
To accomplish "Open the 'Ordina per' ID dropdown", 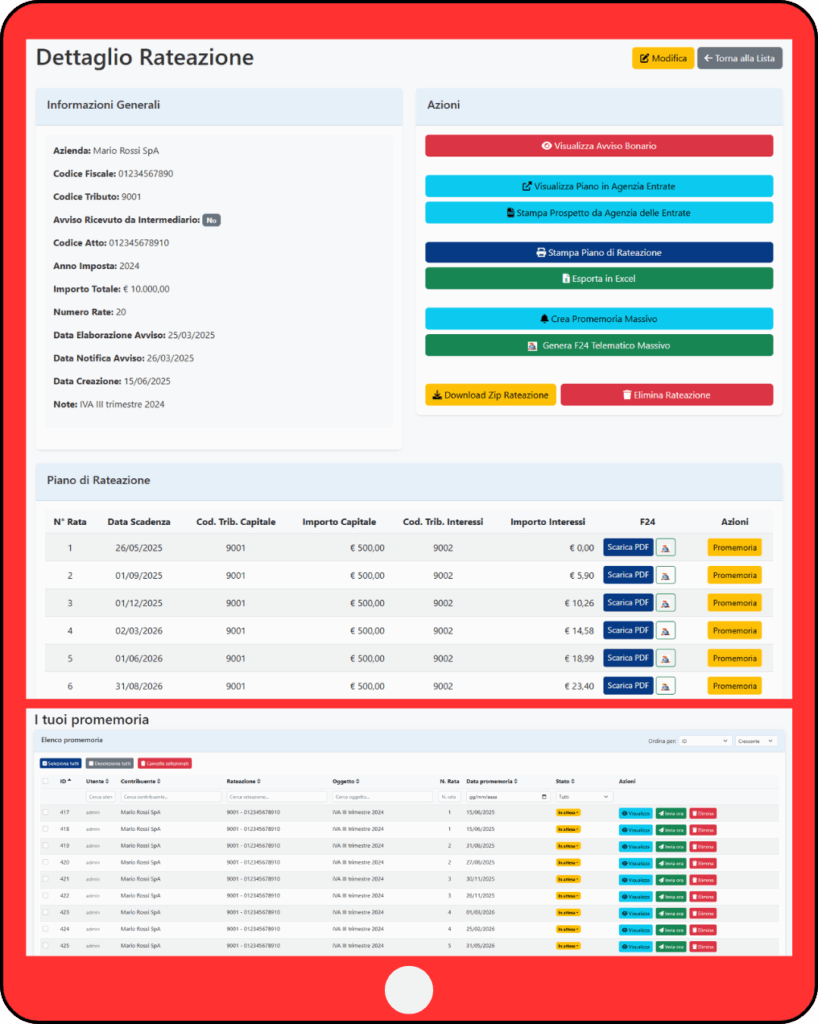I will 704,741.
